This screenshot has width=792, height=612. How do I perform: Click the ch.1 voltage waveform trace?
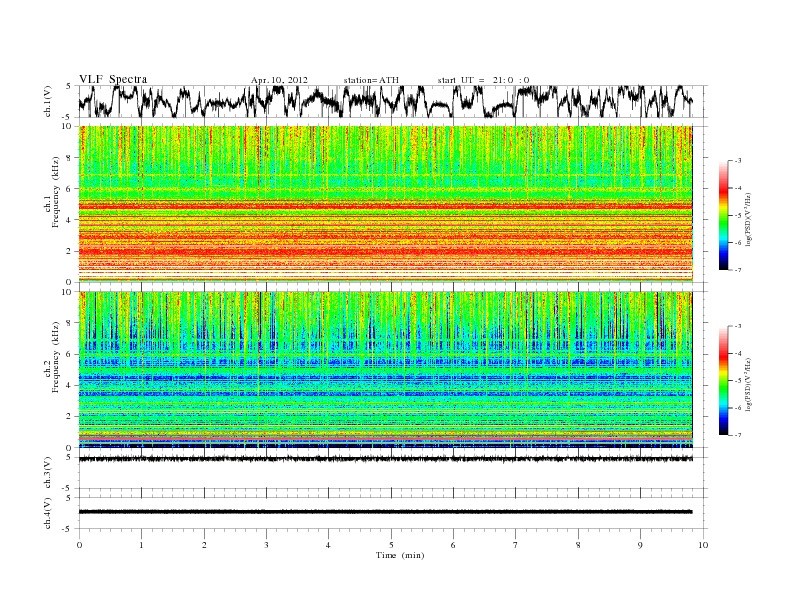pos(385,101)
